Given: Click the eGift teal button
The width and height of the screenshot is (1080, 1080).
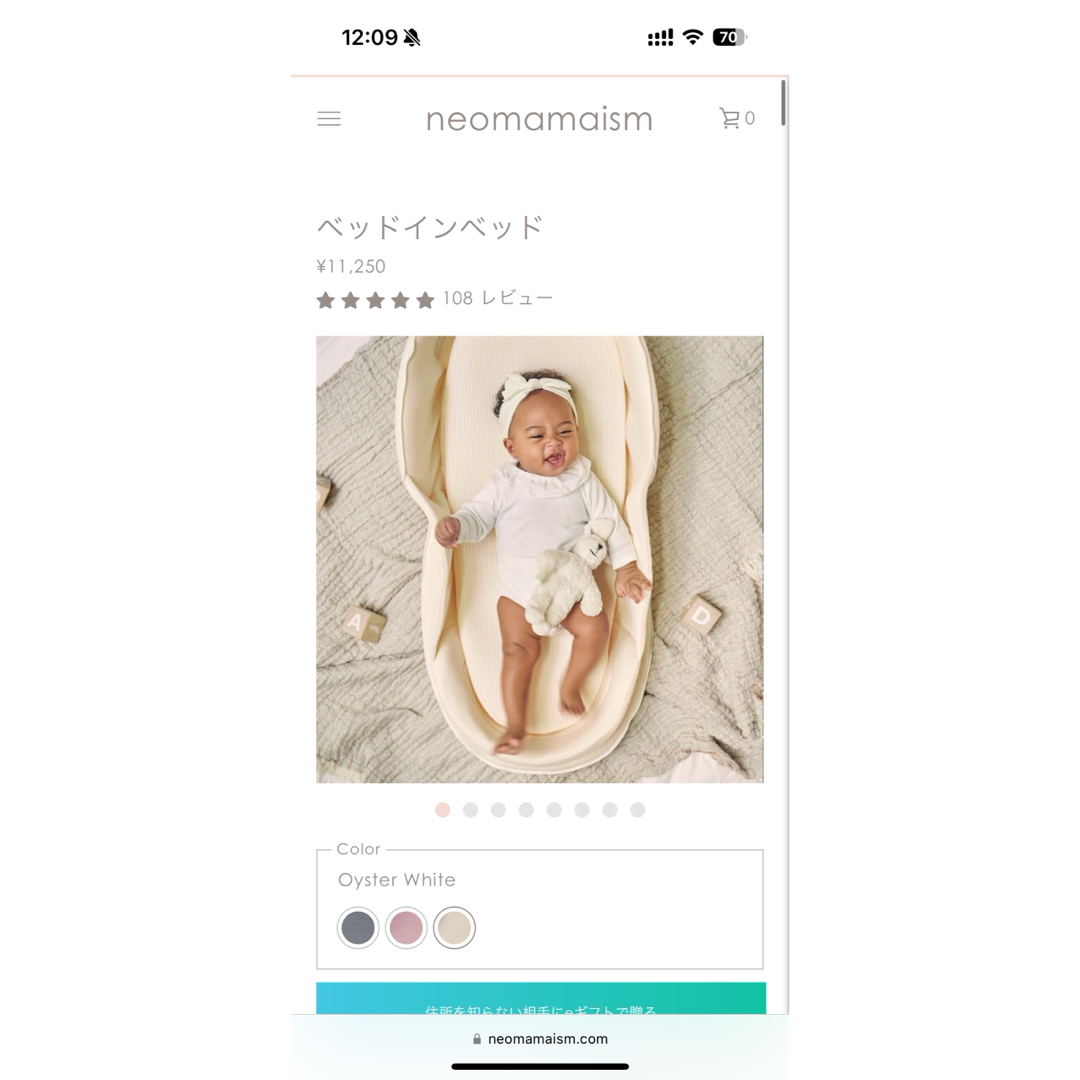Looking at the screenshot, I should pos(541,998).
